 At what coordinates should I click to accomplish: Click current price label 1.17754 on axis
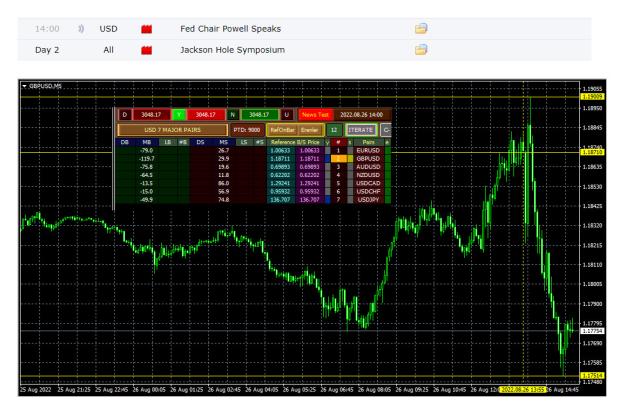[593, 331]
